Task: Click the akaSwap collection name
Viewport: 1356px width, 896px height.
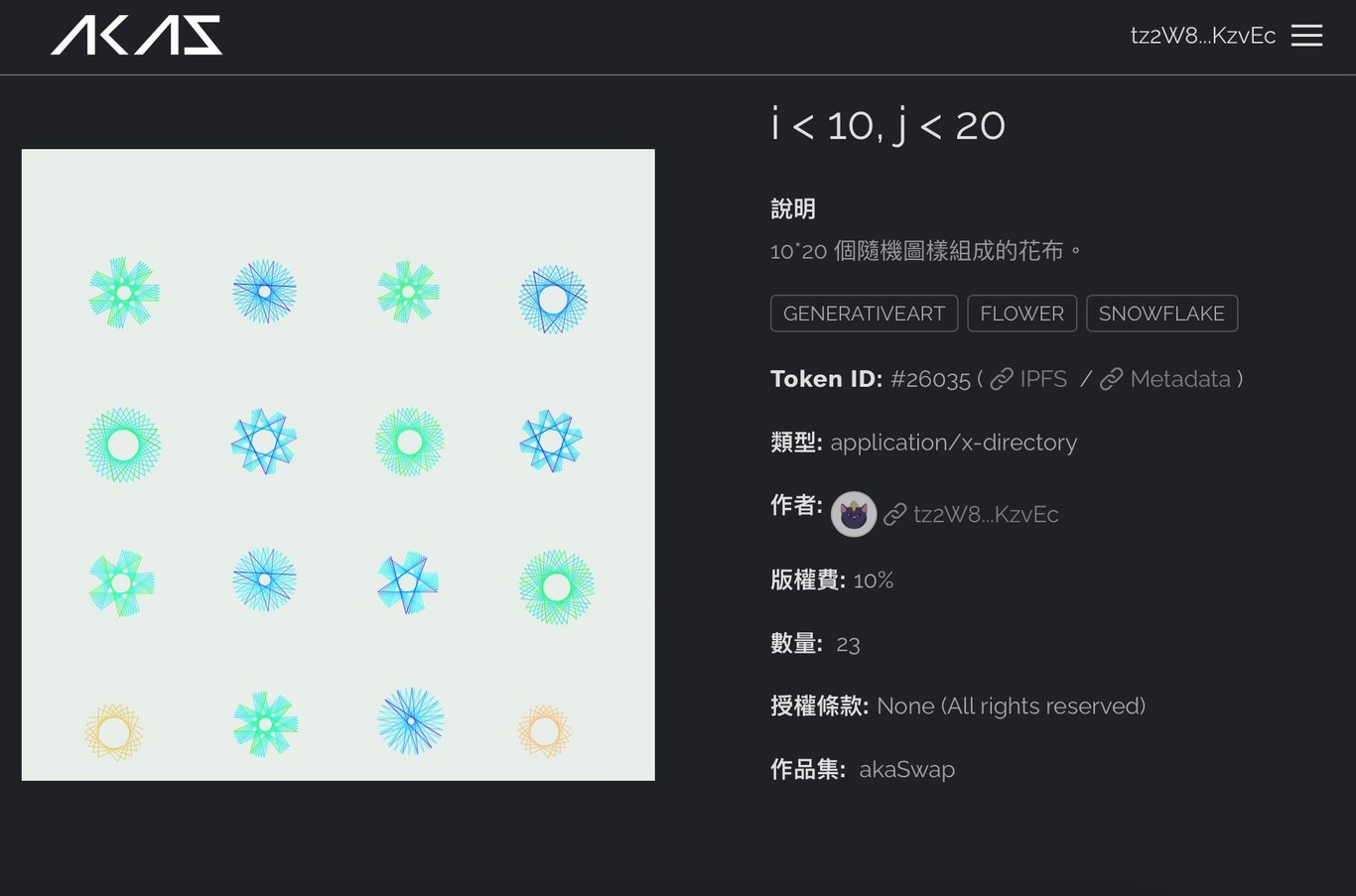Action: 907,769
